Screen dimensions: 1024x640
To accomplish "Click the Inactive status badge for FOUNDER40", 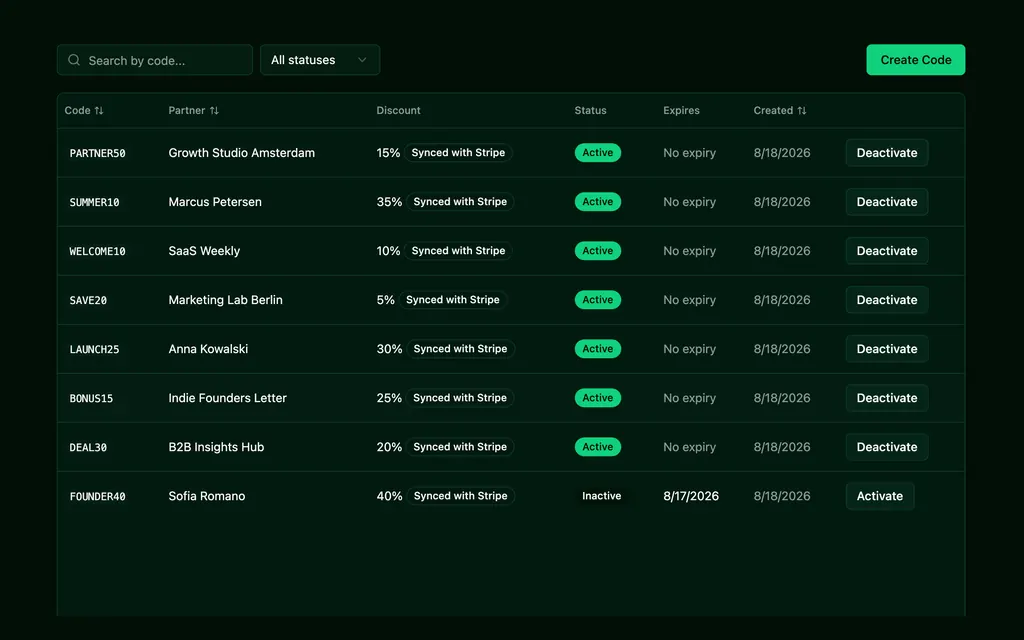I will tap(601, 496).
